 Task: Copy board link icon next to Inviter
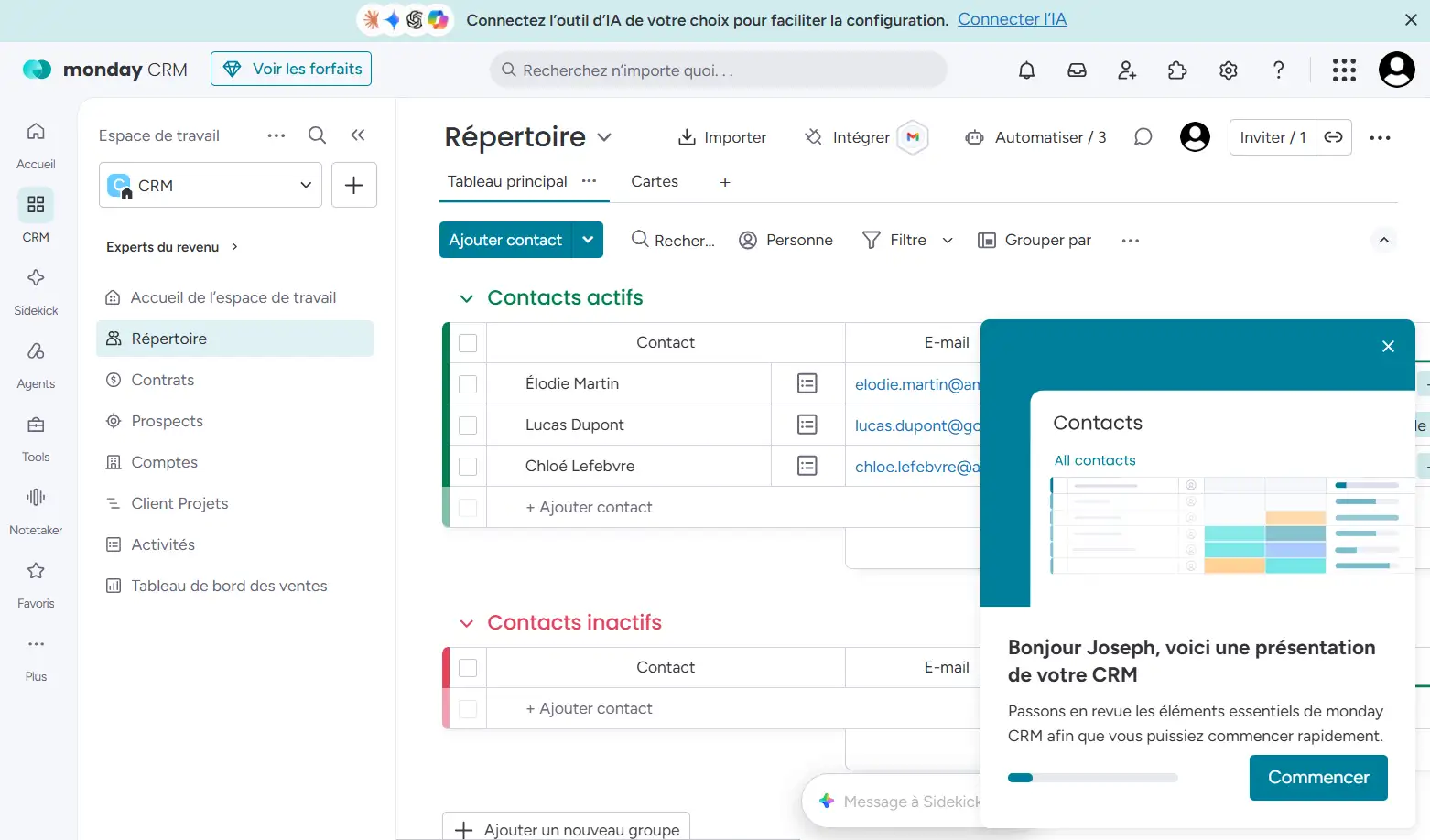tap(1334, 137)
